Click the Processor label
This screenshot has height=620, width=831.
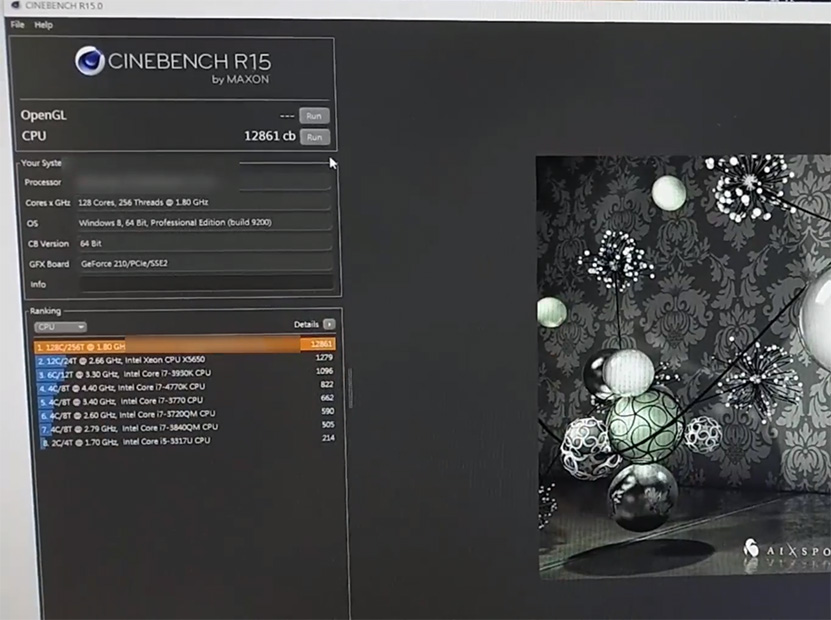[43, 182]
